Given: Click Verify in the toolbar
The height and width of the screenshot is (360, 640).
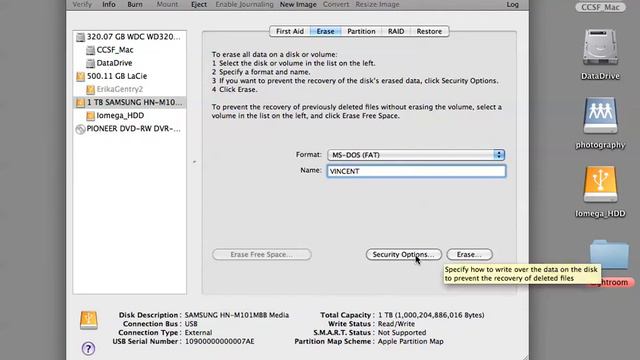Looking at the screenshot, I should point(82,4).
